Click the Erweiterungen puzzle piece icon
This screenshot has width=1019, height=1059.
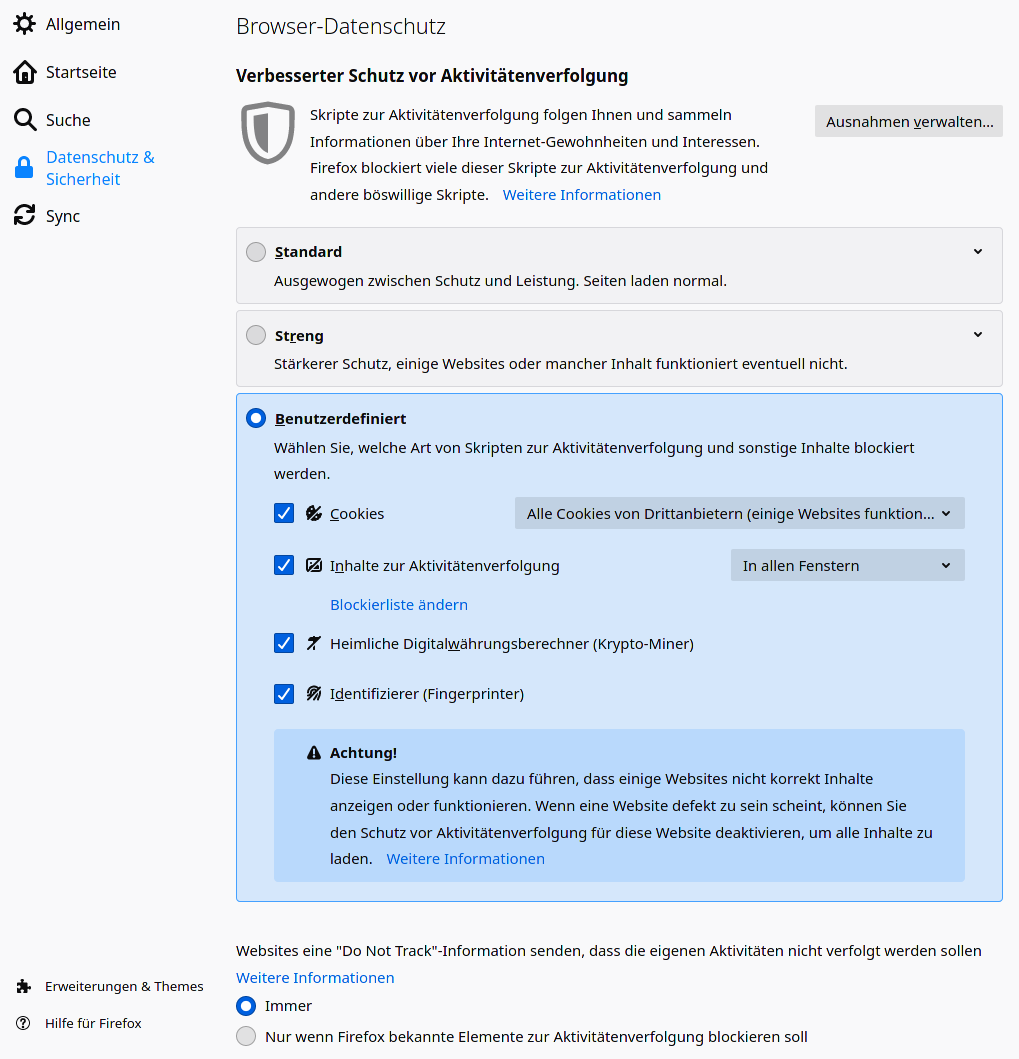point(24,987)
